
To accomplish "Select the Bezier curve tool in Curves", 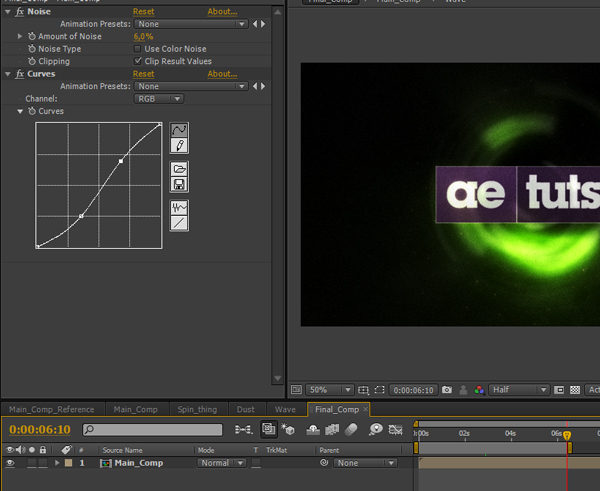I will 179,130.
